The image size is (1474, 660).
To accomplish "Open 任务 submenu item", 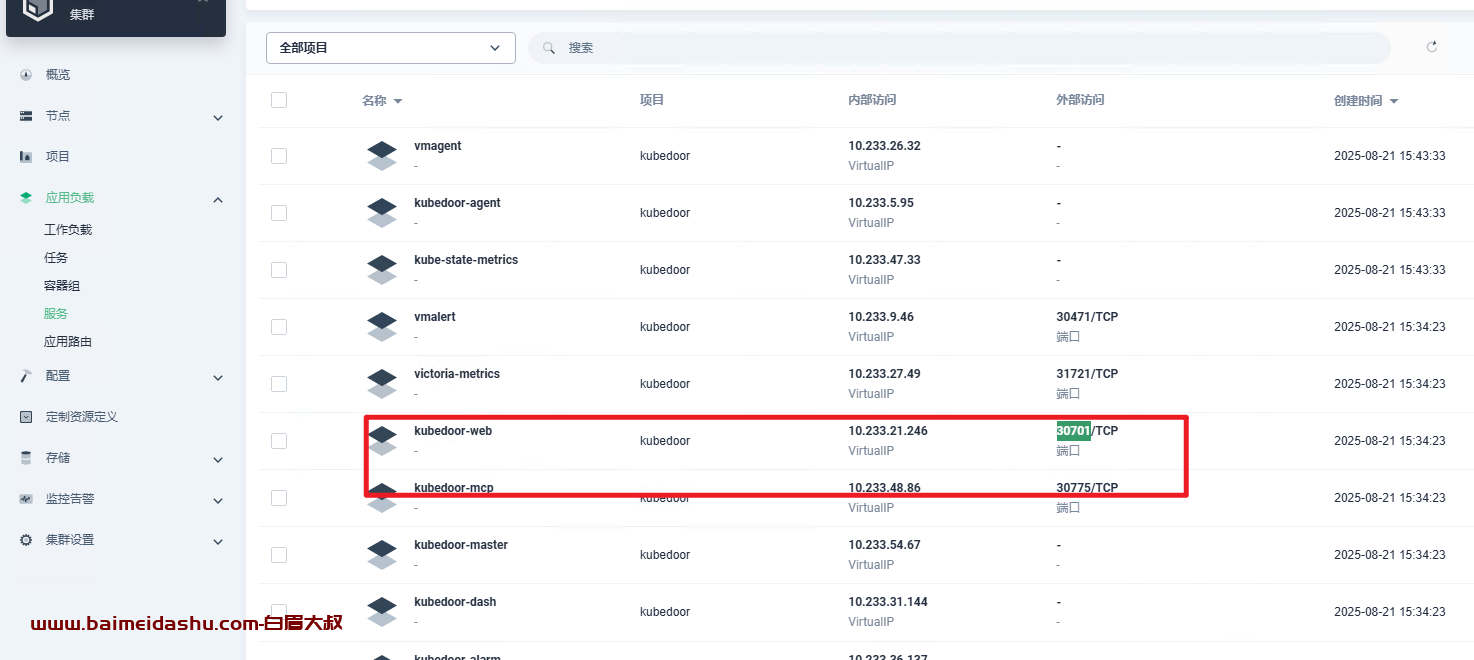I will coord(56,258).
